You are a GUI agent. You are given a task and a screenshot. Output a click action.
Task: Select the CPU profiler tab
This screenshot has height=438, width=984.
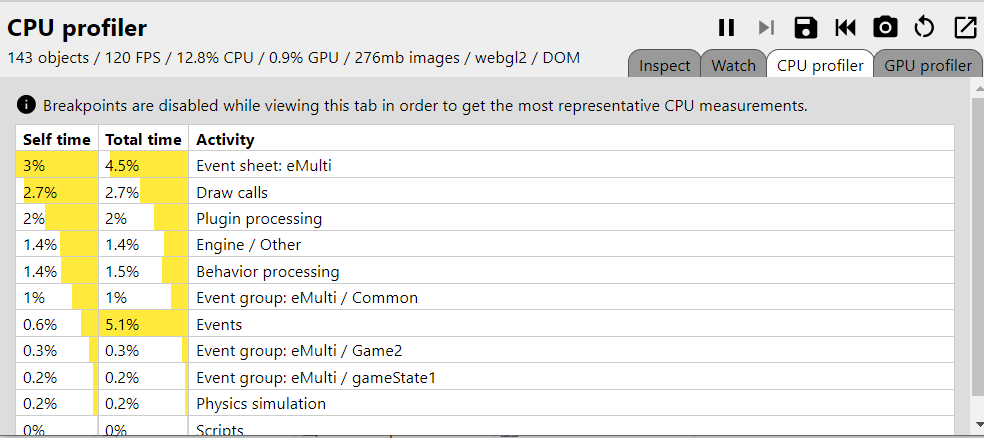(820, 65)
